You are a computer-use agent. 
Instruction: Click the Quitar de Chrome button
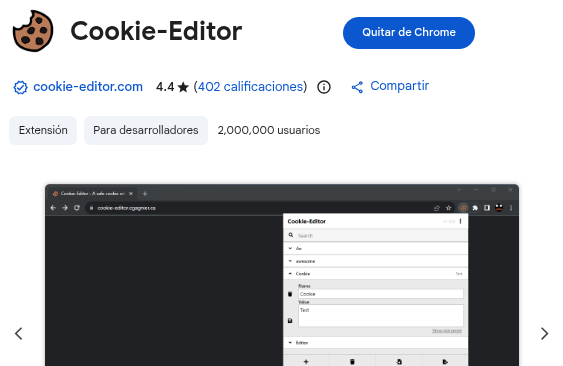point(409,33)
